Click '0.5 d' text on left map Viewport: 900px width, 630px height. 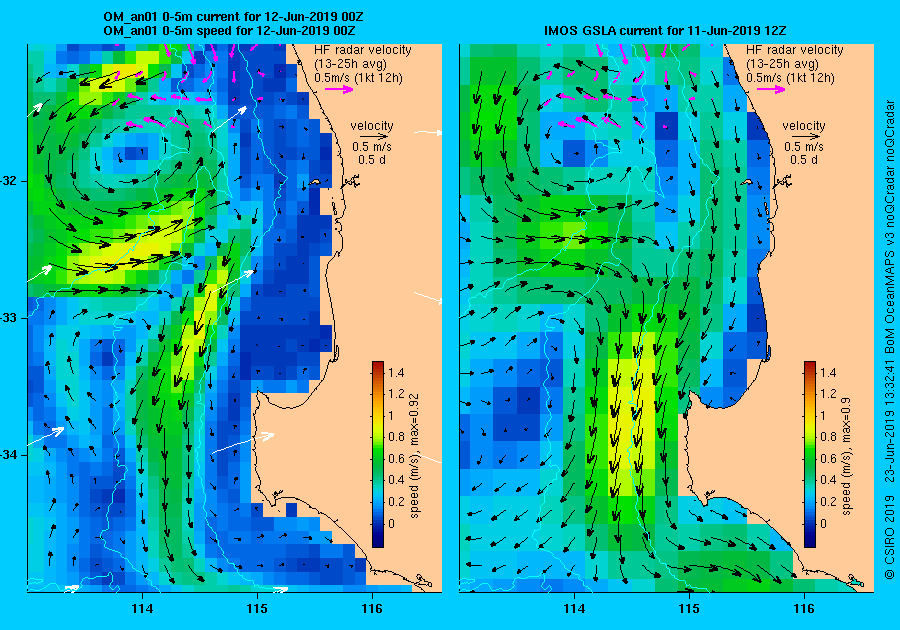pos(372,160)
